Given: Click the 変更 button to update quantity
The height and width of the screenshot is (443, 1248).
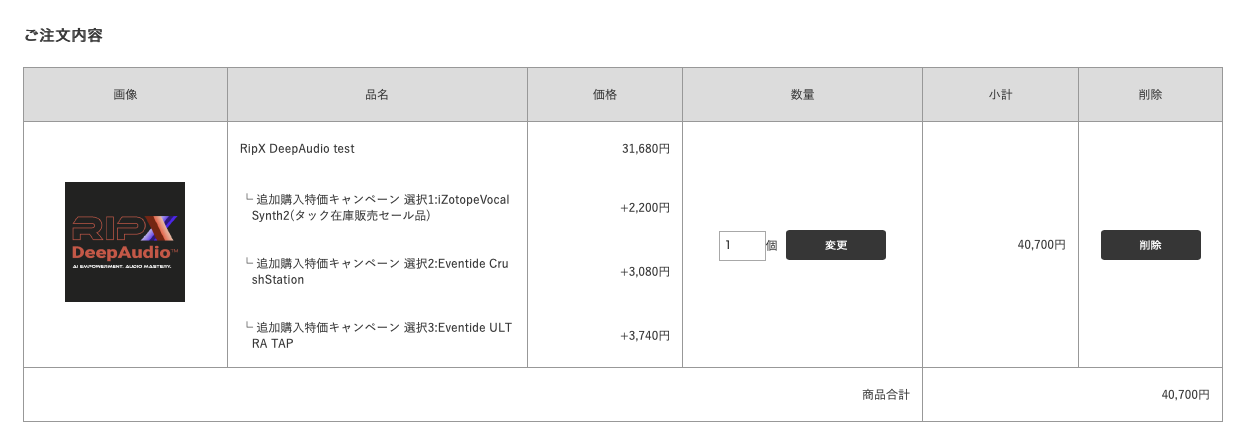Looking at the screenshot, I should point(836,245).
